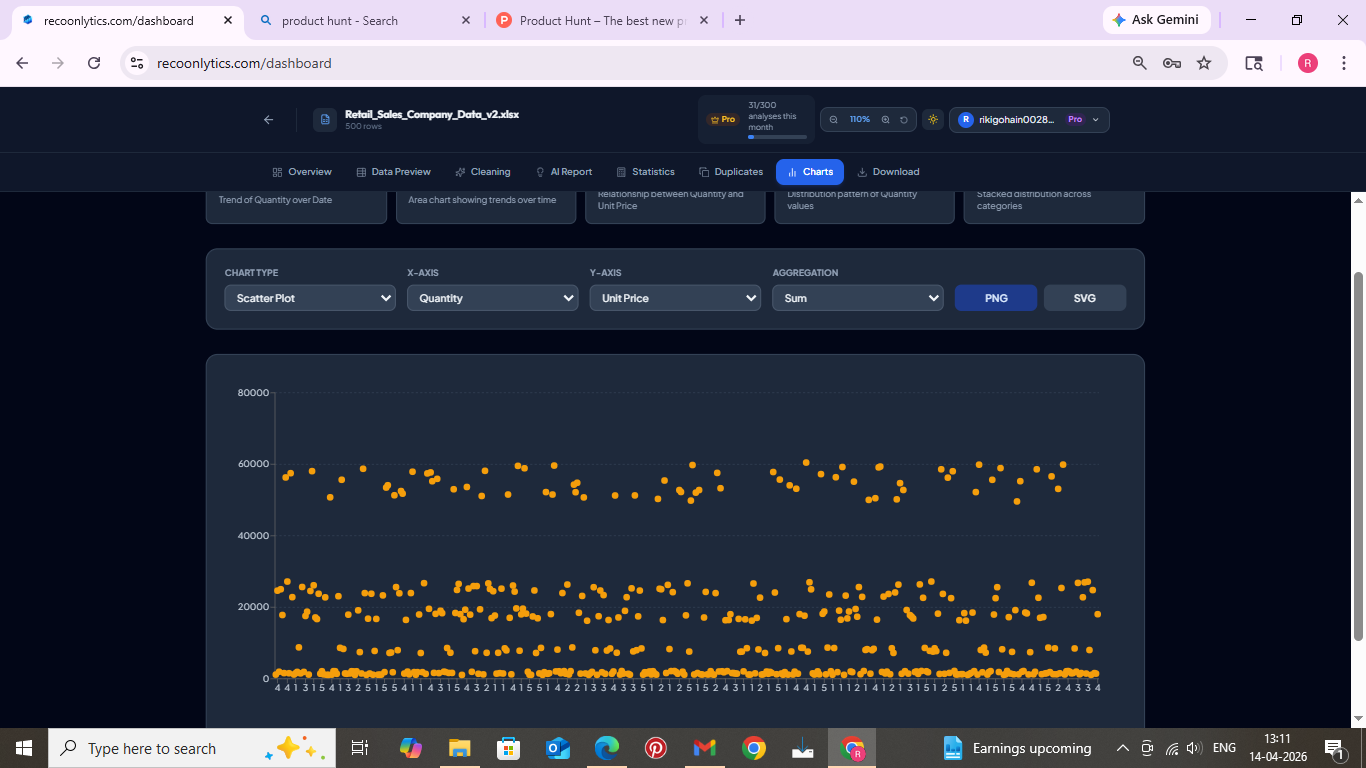Image resolution: width=1366 pixels, height=768 pixels.
Task: Click the Google Lens search icon in the toolbar
Action: (x=1253, y=63)
